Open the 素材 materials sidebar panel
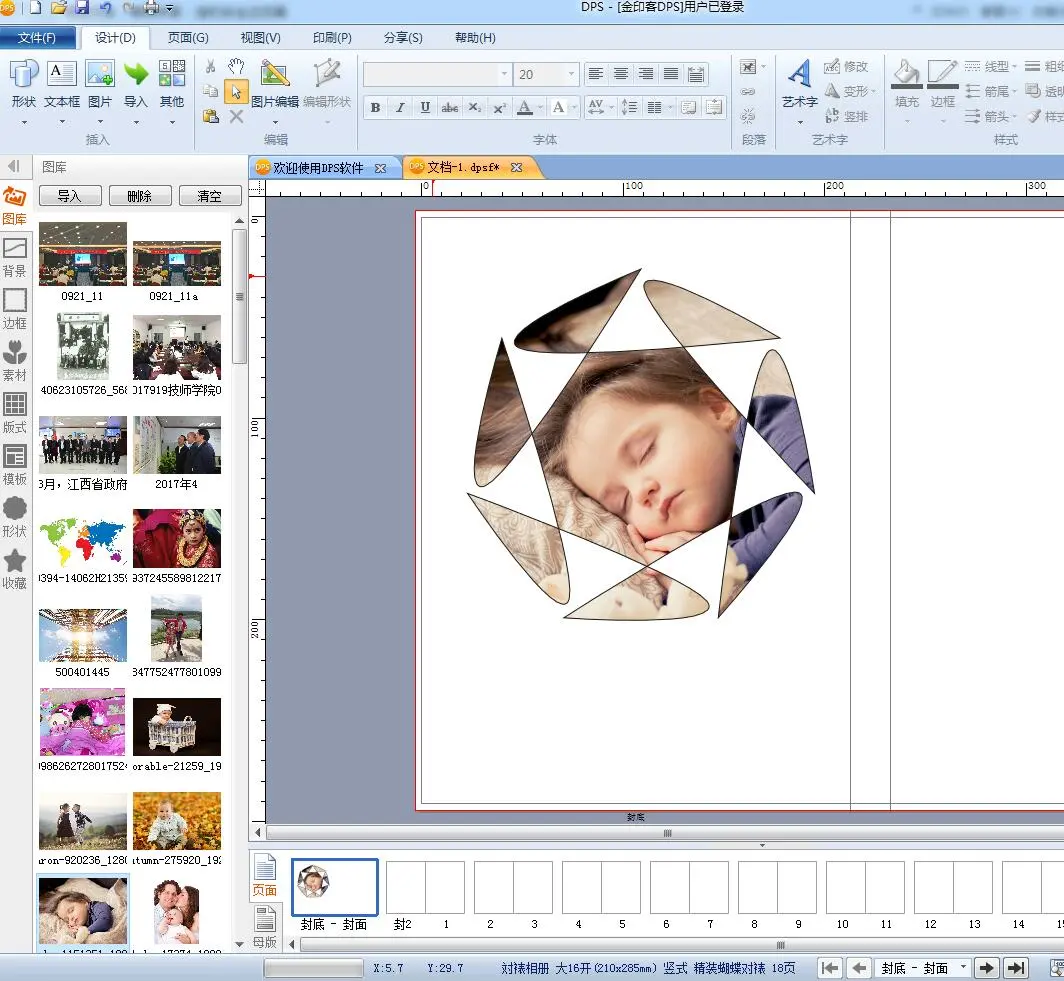The height and width of the screenshot is (981, 1064). point(14,362)
